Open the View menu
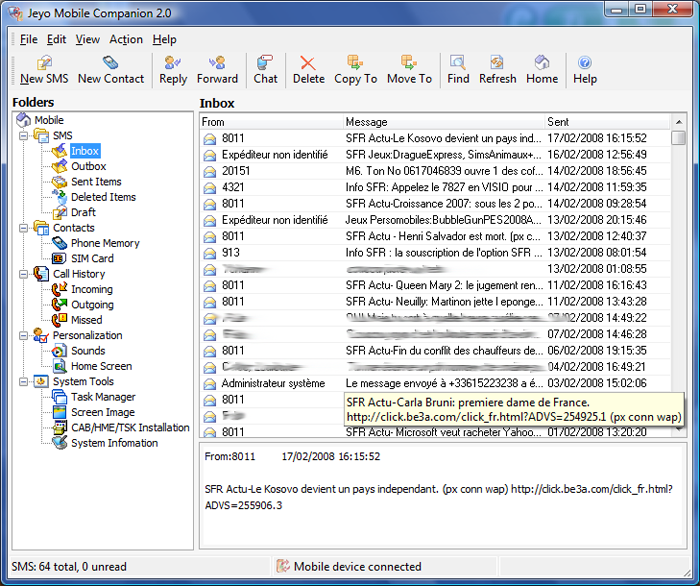 coord(88,39)
